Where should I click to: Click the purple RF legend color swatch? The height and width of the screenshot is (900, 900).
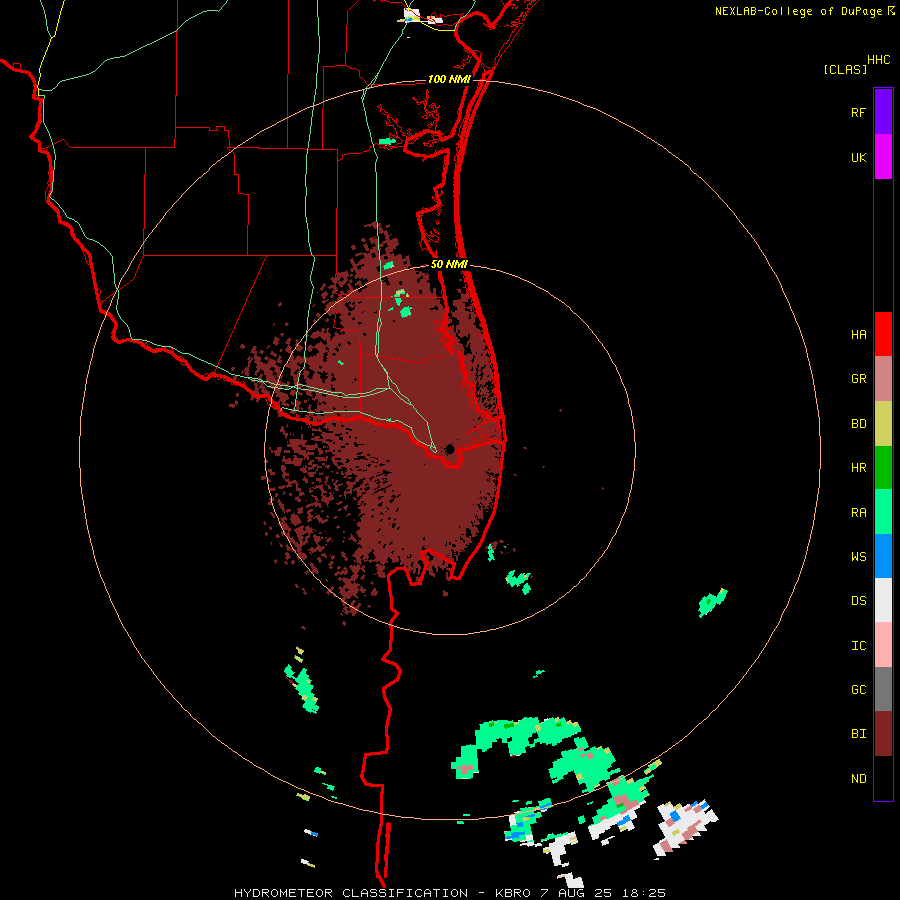click(x=883, y=111)
